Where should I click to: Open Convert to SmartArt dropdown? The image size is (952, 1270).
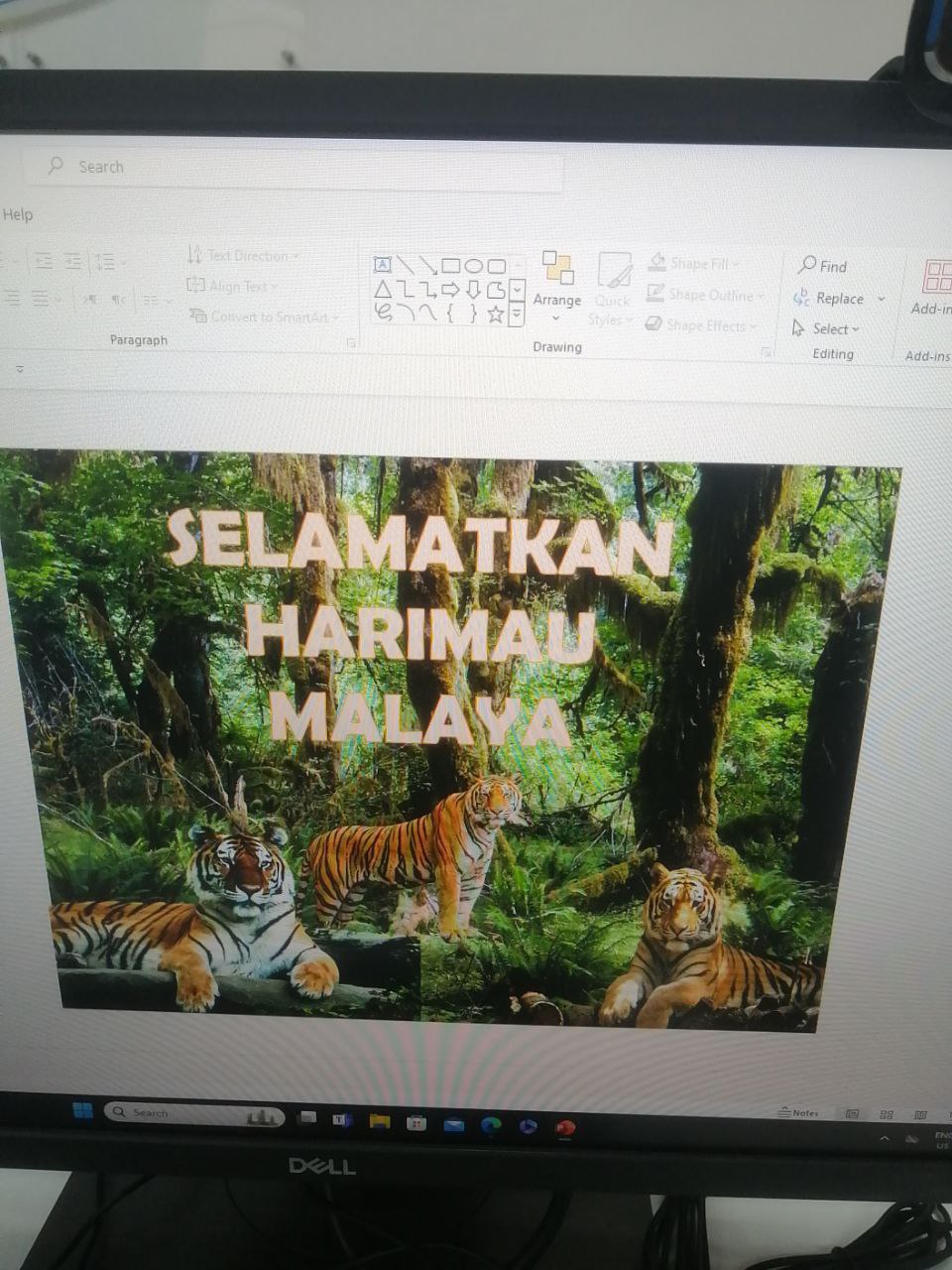point(264,317)
